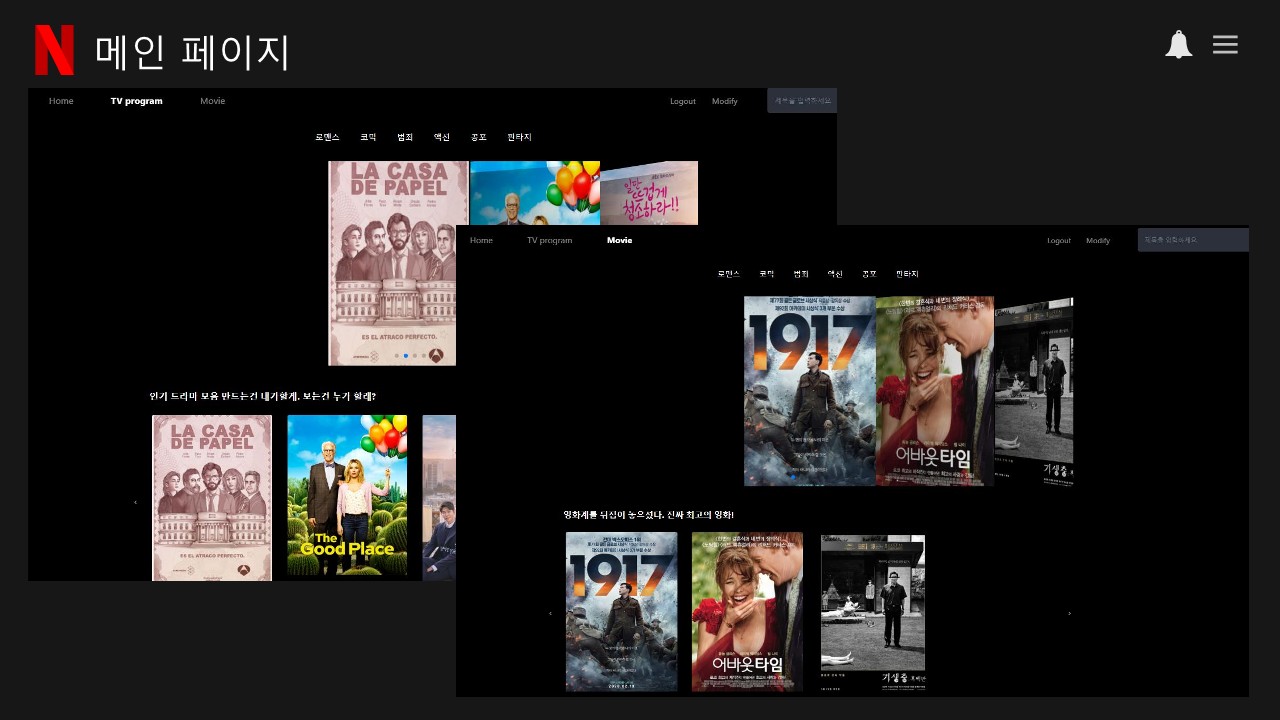Open 어바웃타임 poster in movie carousel
This screenshot has width=1280, height=720.
pyautogui.click(x=935, y=391)
